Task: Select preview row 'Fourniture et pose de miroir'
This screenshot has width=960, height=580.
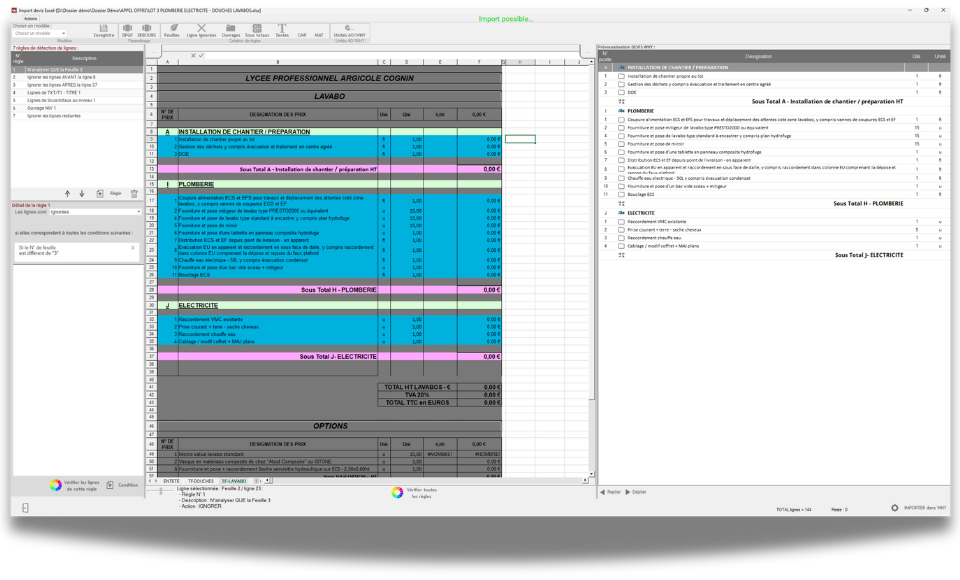Action: pos(774,144)
